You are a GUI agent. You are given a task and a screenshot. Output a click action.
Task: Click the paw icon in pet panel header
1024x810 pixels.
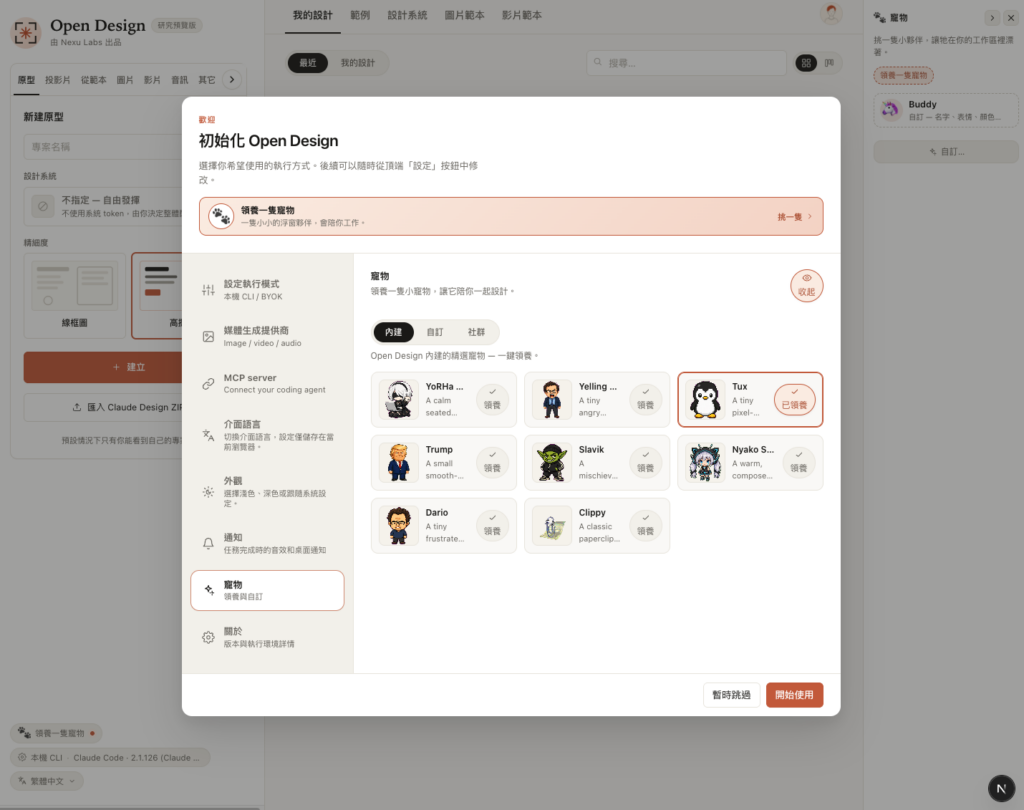point(880,18)
